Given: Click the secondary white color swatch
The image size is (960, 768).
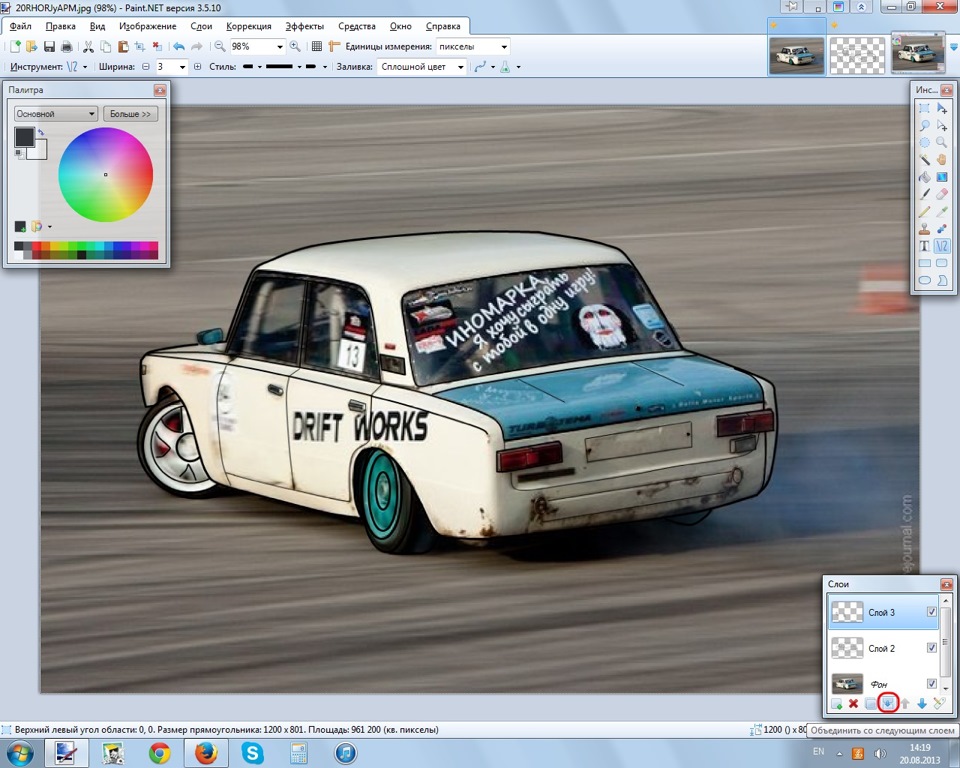Looking at the screenshot, I should 40,151.
